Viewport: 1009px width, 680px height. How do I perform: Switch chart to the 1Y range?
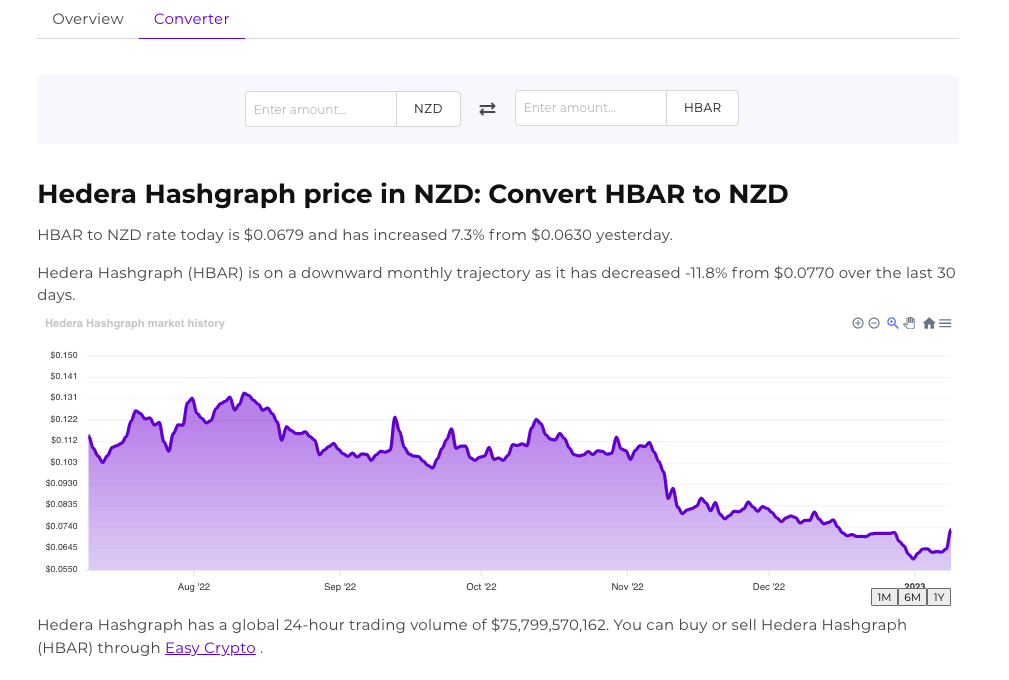coord(938,597)
